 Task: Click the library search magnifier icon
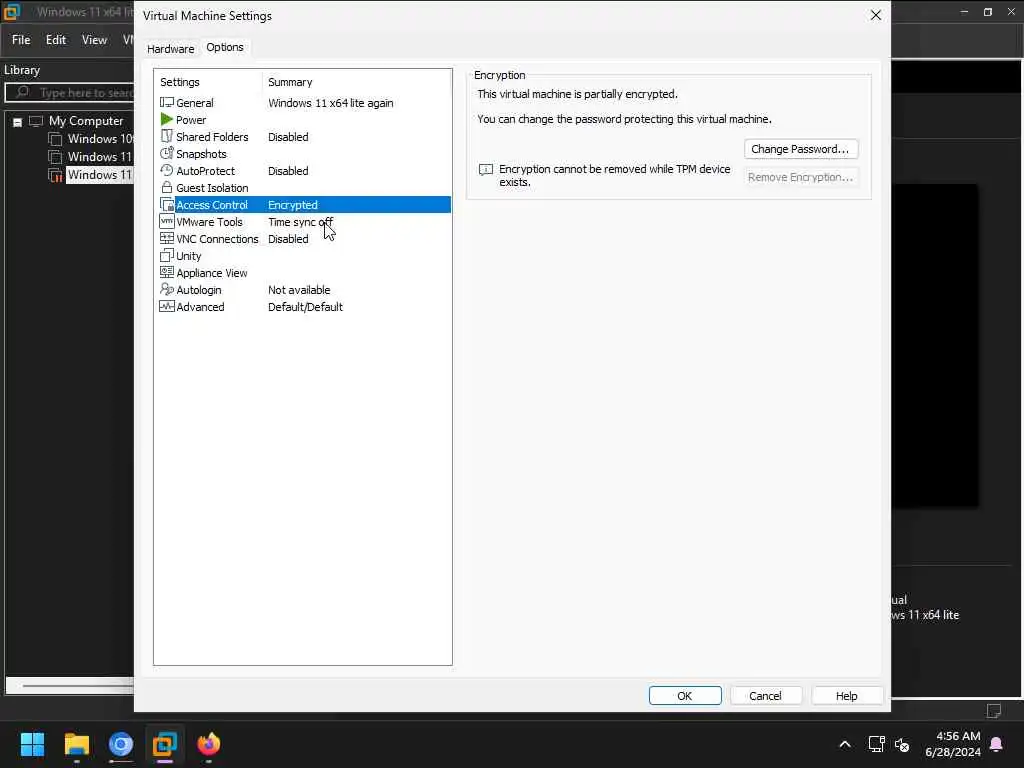click(22, 92)
